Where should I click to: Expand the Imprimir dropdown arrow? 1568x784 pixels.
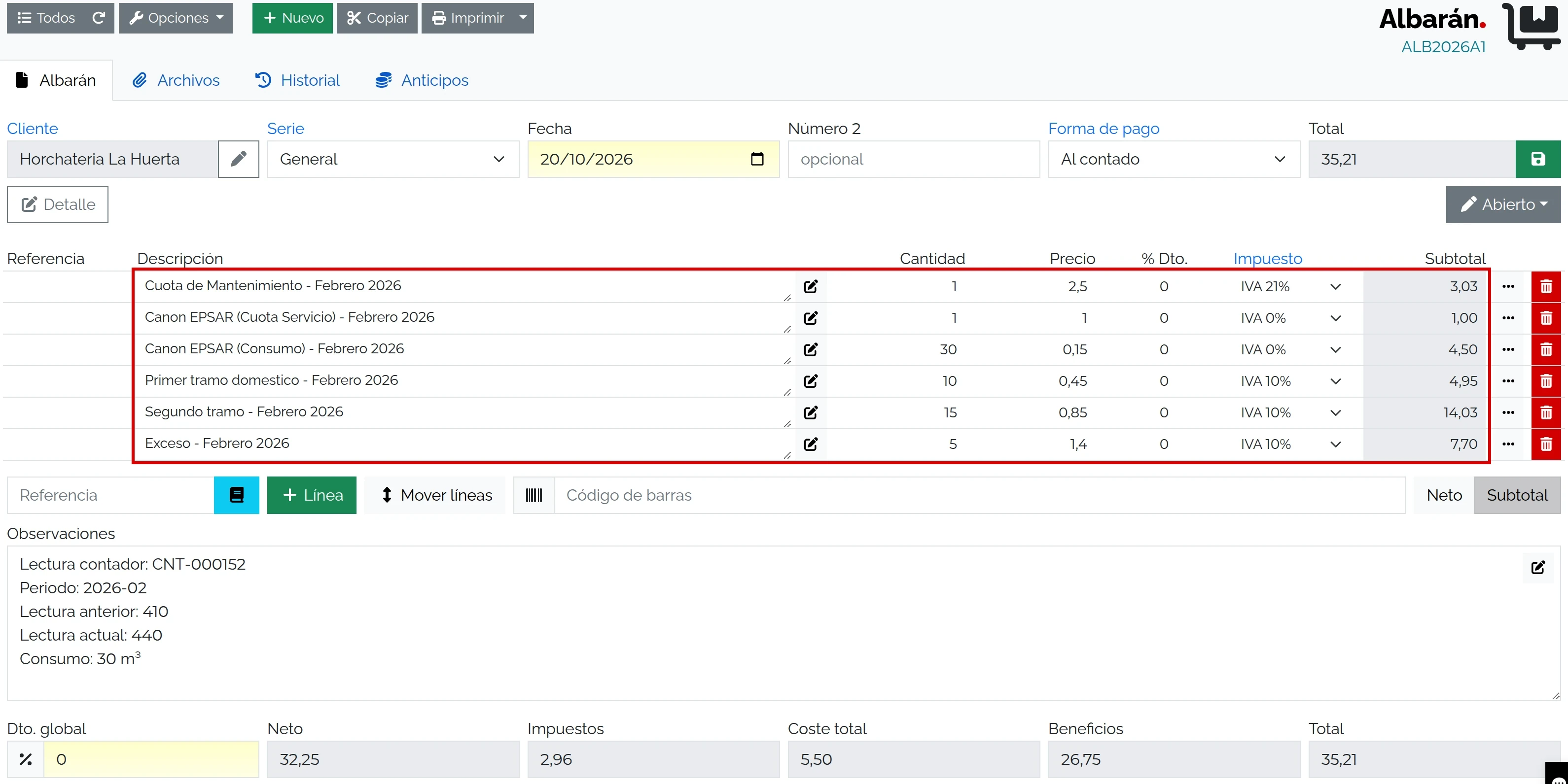(x=523, y=18)
